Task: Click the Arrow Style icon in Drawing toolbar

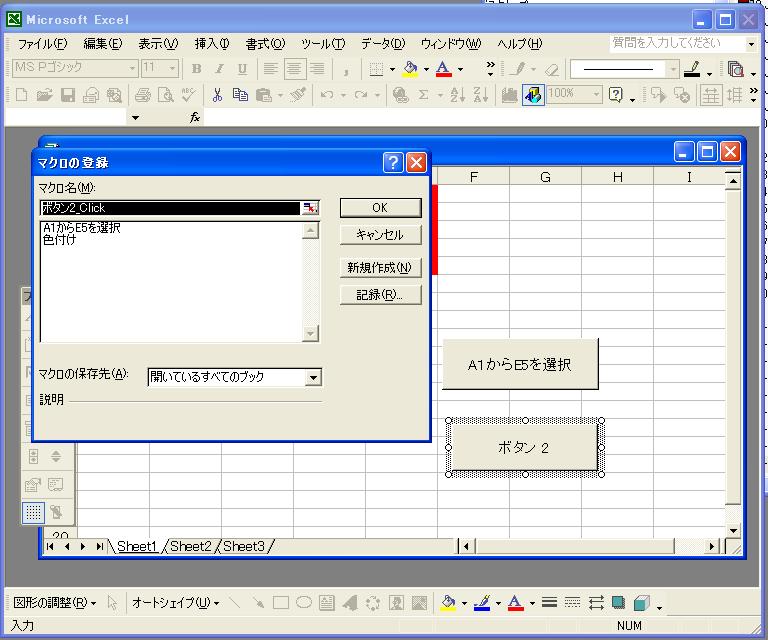Action: [596, 603]
